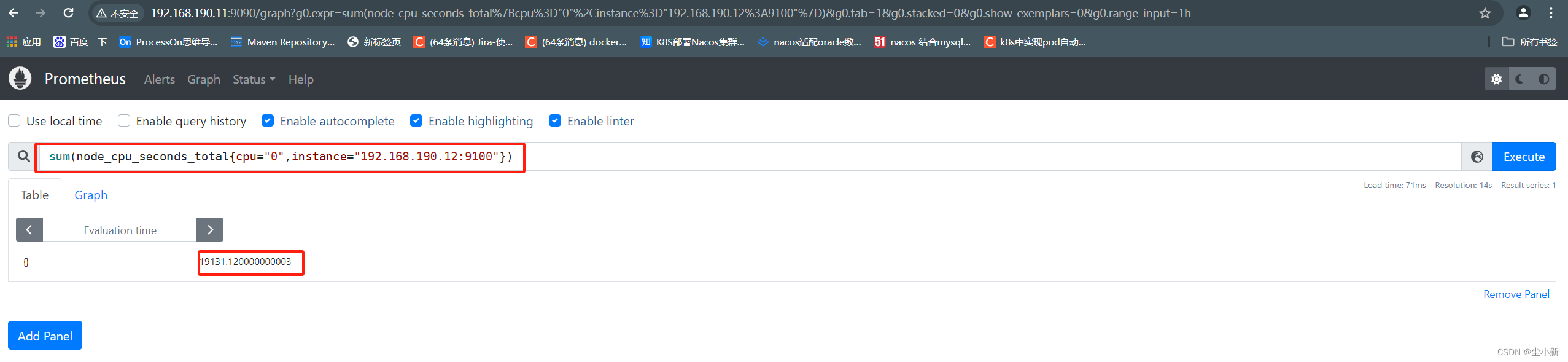Open the nacos适配oracle bookmark
Viewport: 1568px width, 362px height.
point(809,42)
